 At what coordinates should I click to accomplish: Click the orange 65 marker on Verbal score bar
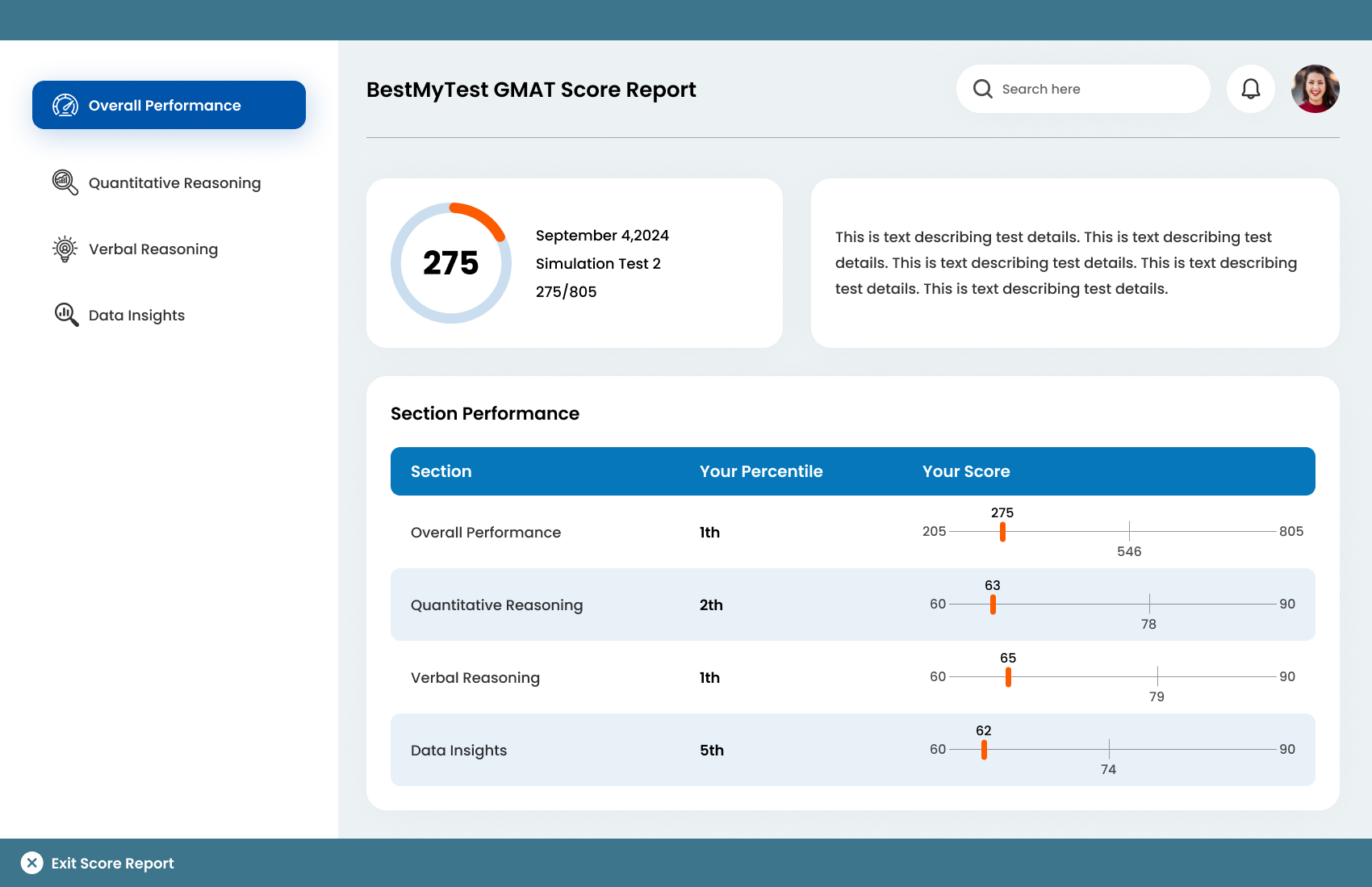pos(1008,677)
